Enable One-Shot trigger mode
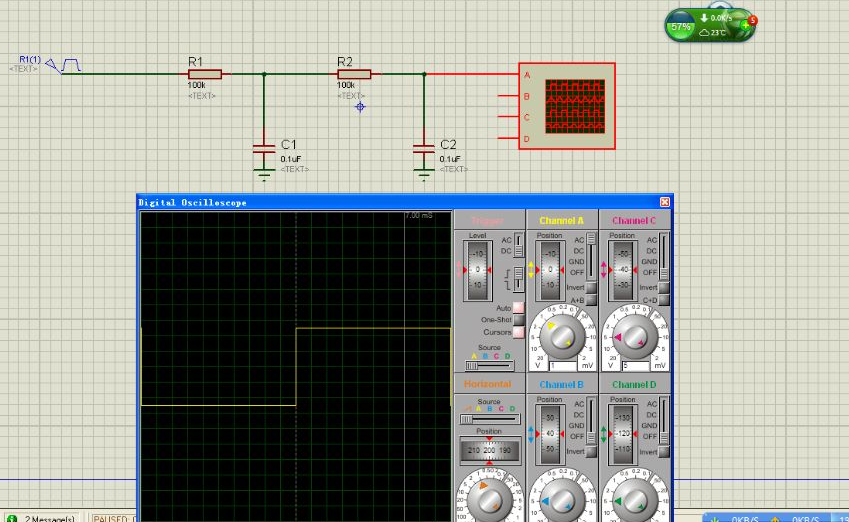This screenshot has height=522, width=849. [x=518, y=320]
